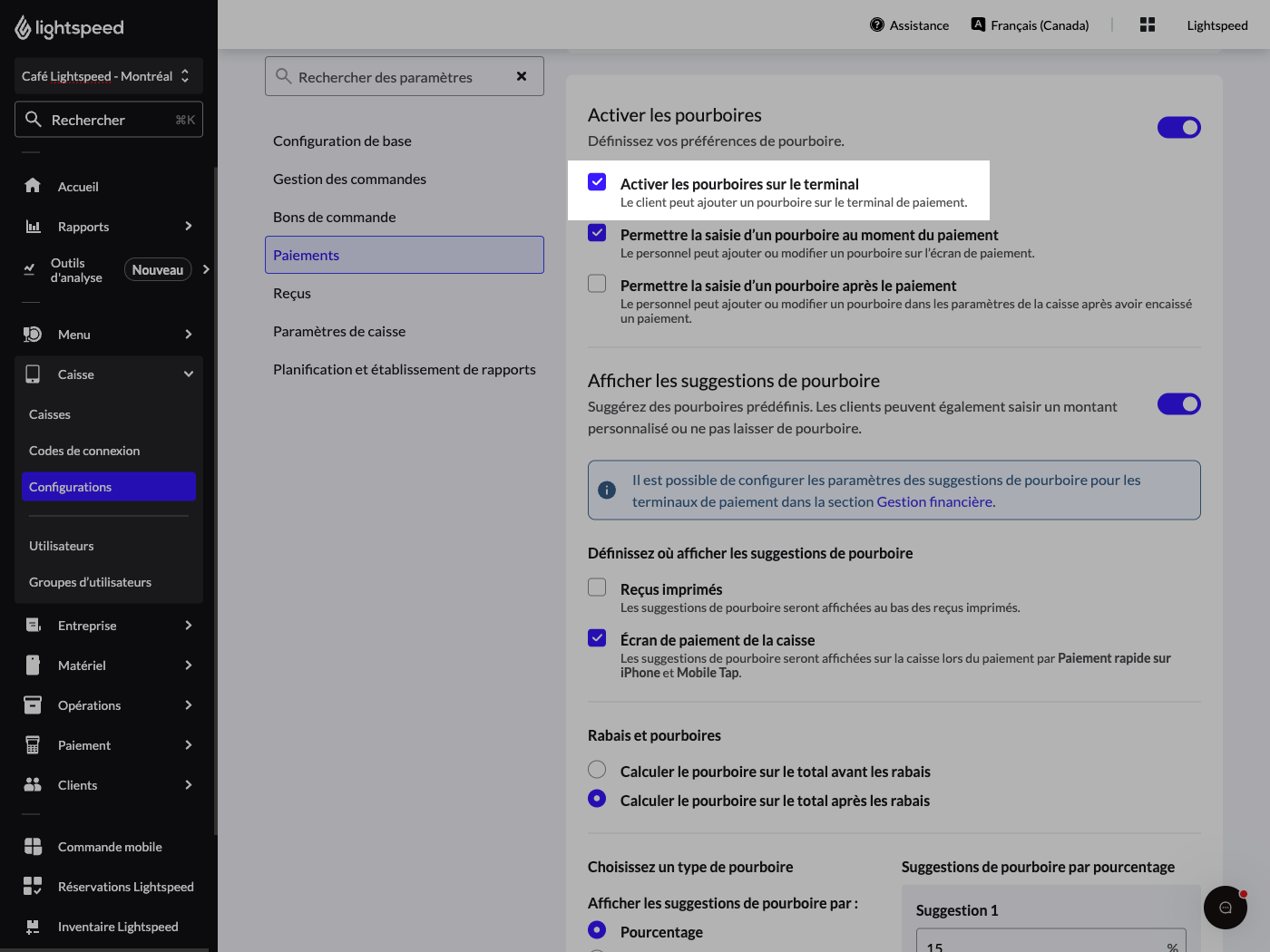Open the apps grid icon in the header

[x=1148, y=24]
